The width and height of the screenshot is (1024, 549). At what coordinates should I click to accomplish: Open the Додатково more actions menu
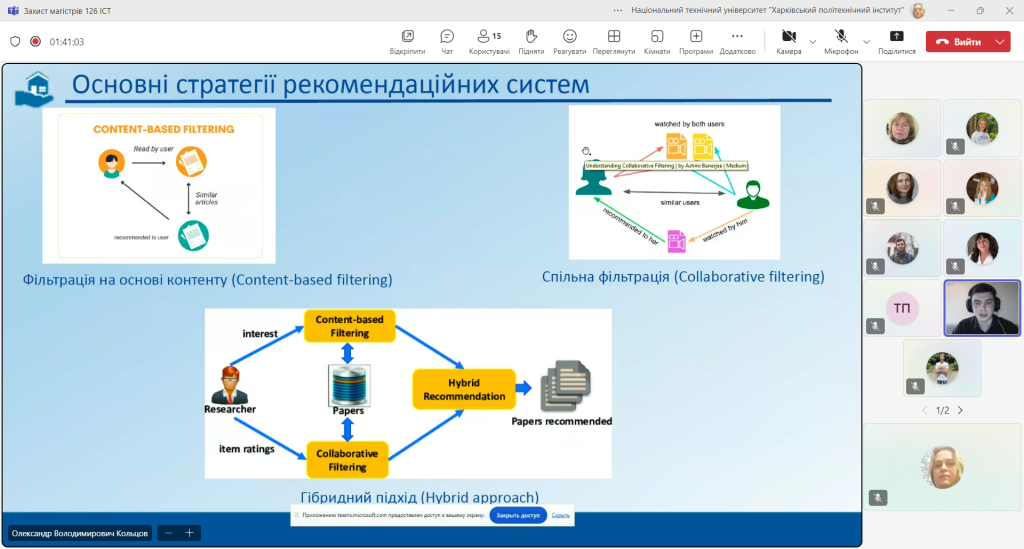(x=737, y=41)
